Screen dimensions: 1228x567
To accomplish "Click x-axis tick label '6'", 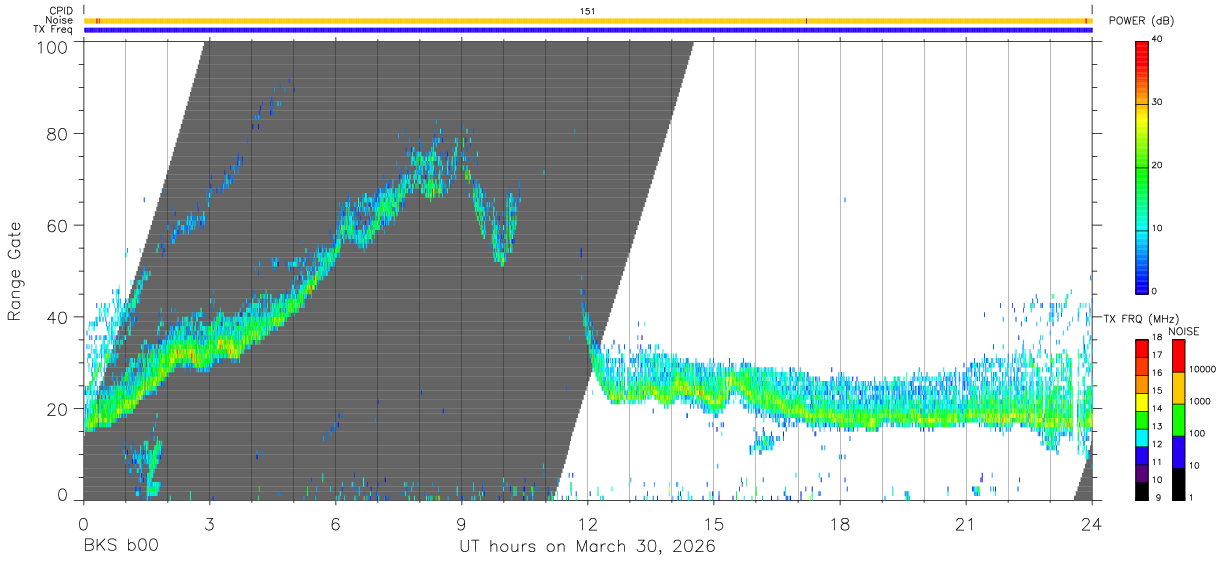I will click(335, 524).
